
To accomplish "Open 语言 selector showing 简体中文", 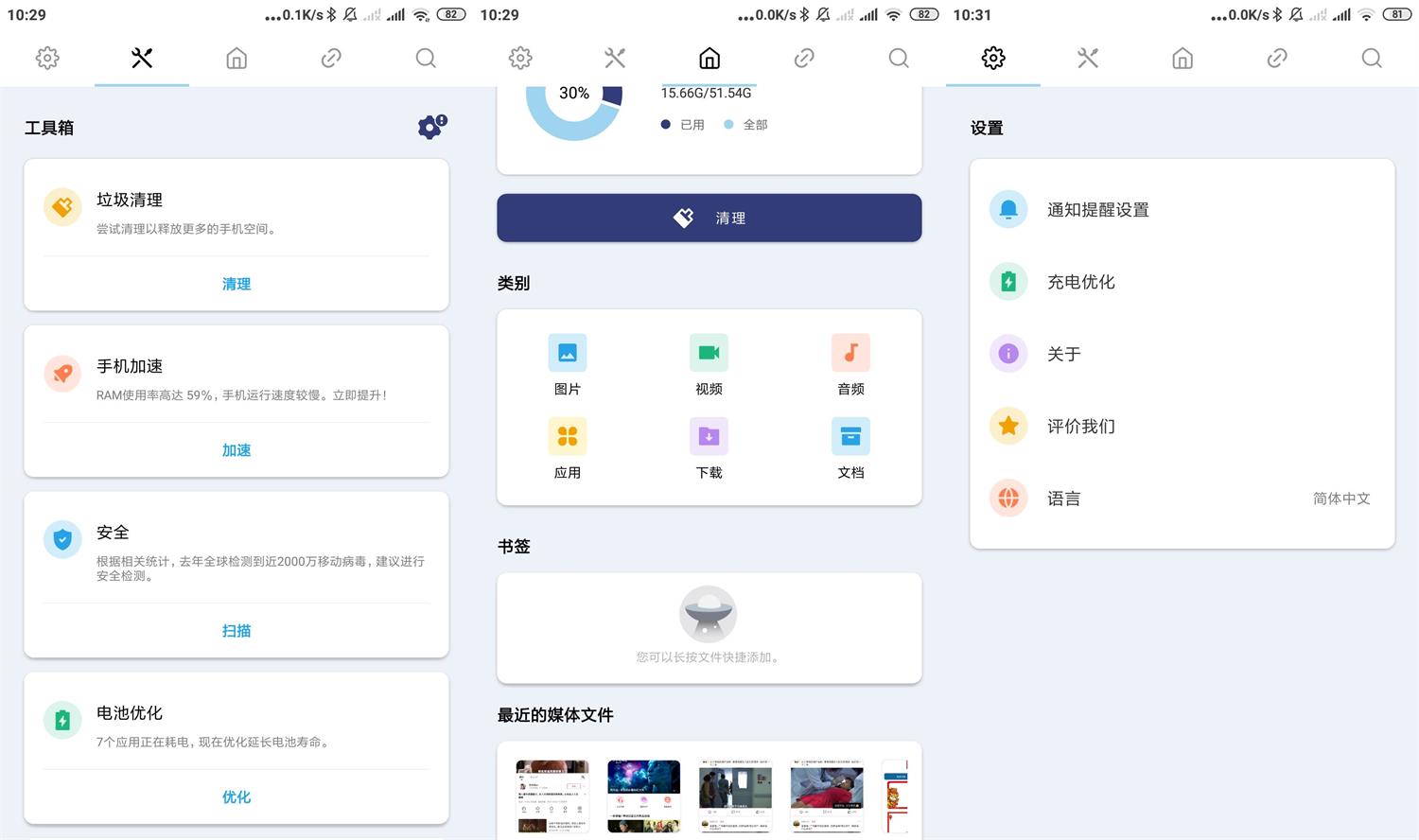I will (1064, 498).
